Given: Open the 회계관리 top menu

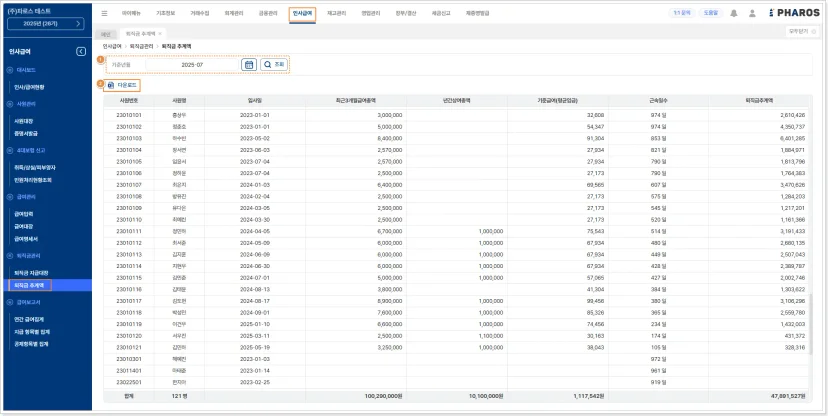Looking at the screenshot, I should [x=233, y=13].
